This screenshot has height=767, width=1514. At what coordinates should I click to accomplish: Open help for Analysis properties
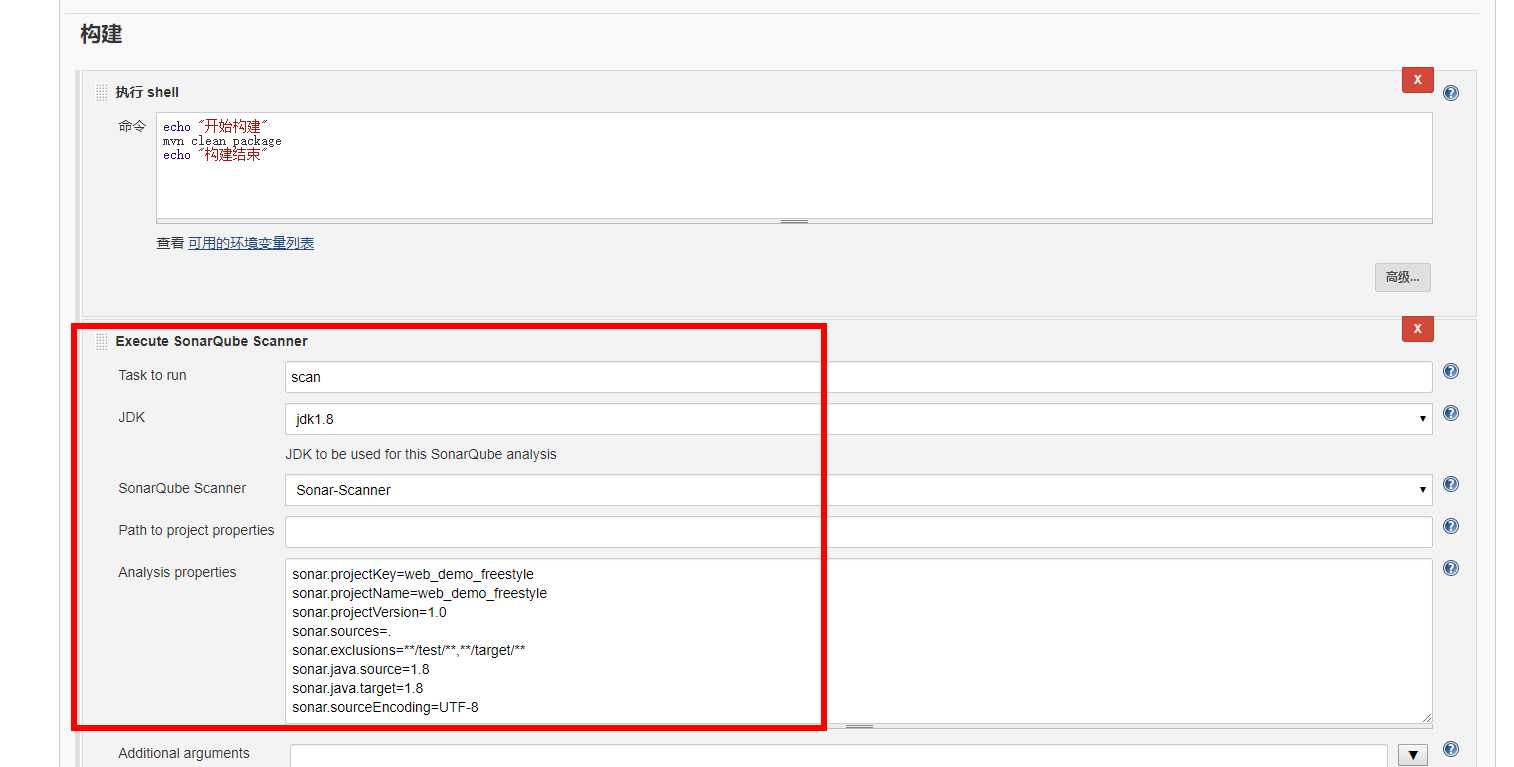1451,568
